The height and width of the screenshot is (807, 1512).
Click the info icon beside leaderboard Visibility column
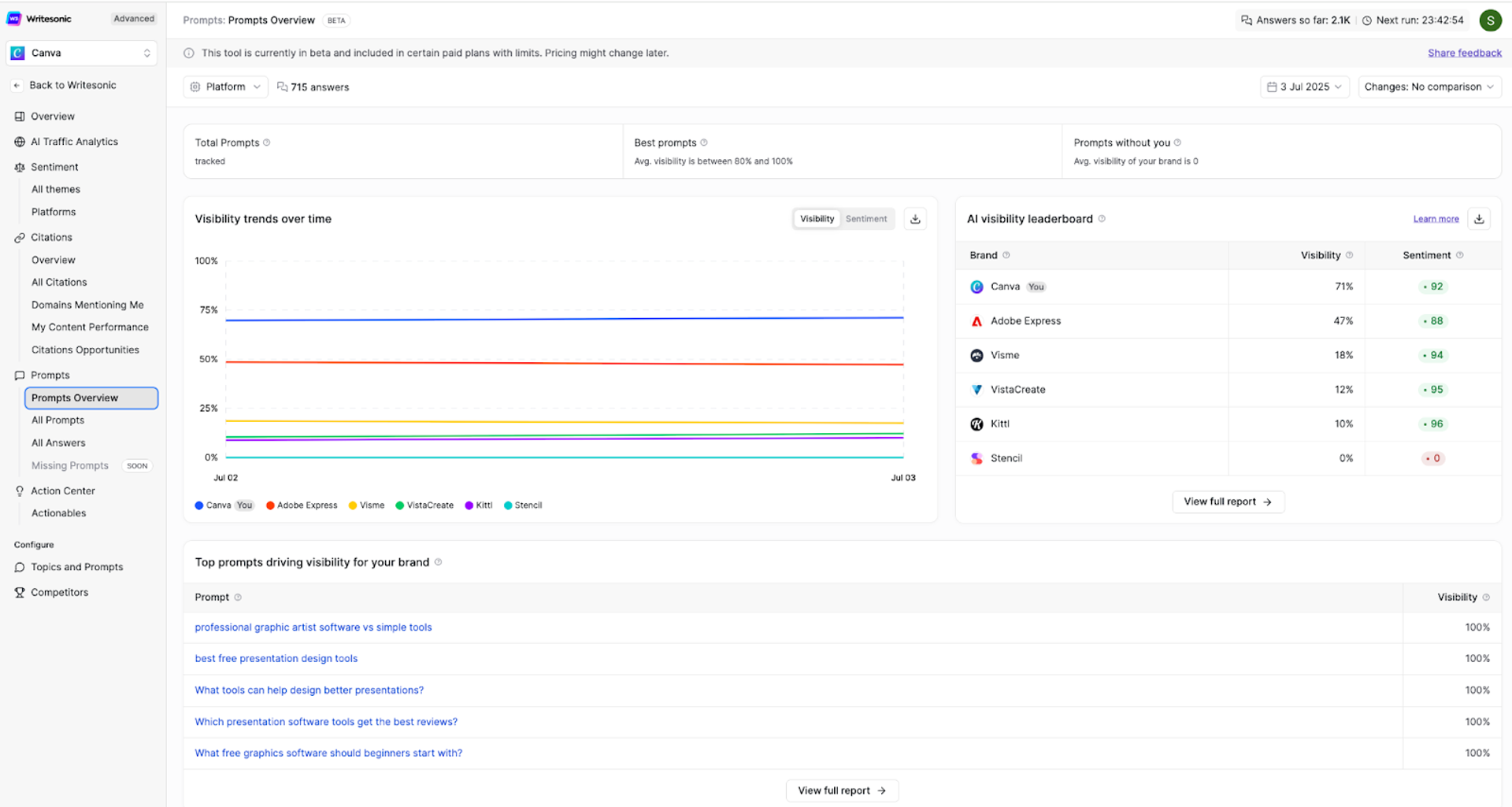click(1349, 255)
